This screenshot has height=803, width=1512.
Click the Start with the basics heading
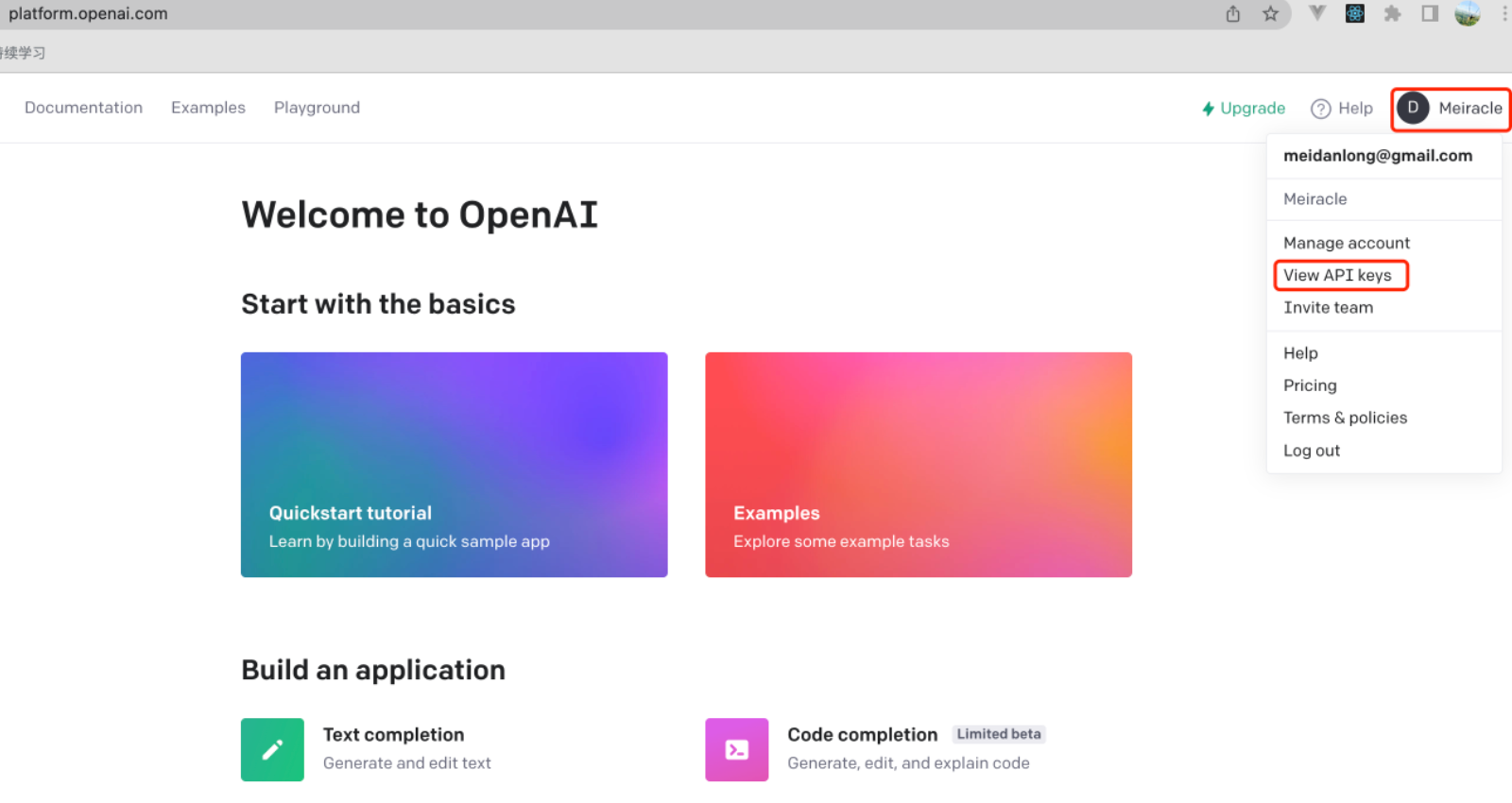pos(378,304)
